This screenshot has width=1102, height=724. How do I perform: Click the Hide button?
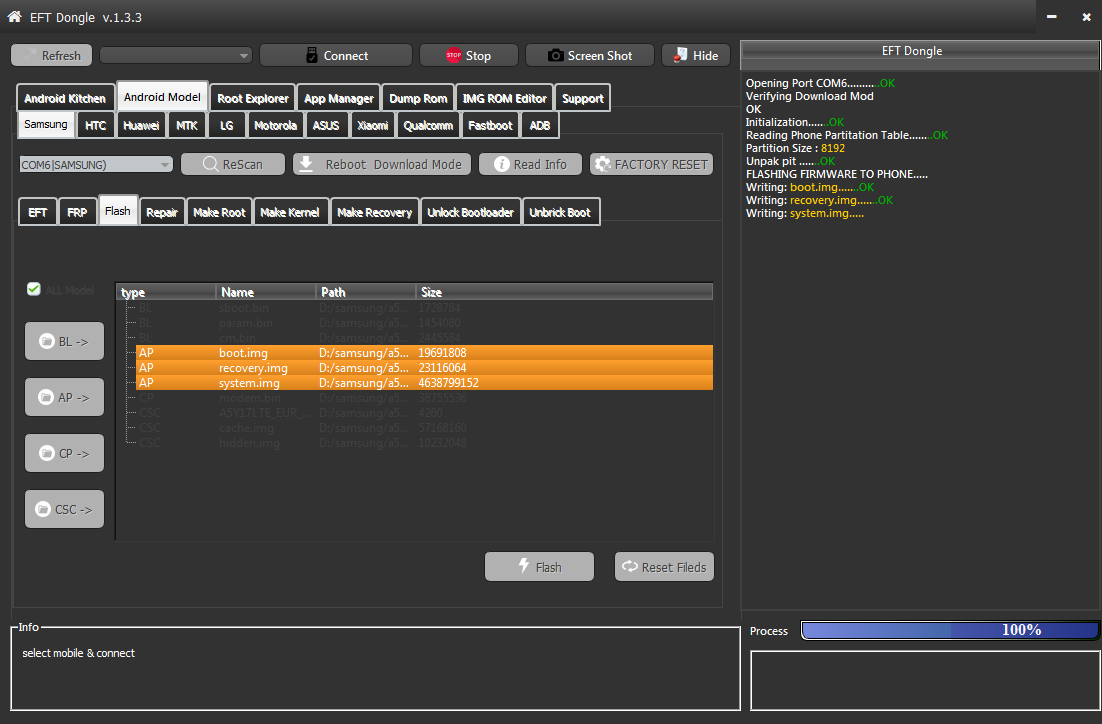coord(696,56)
